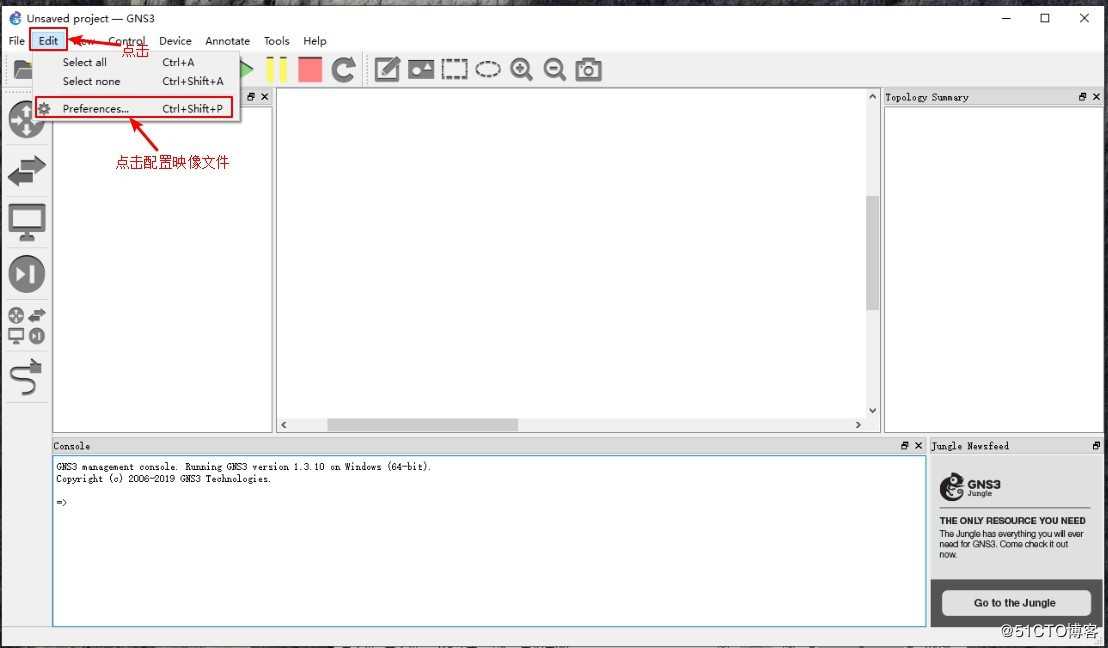Click the Control menu
Screen dimensions: 1108x648
(x=127, y=40)
